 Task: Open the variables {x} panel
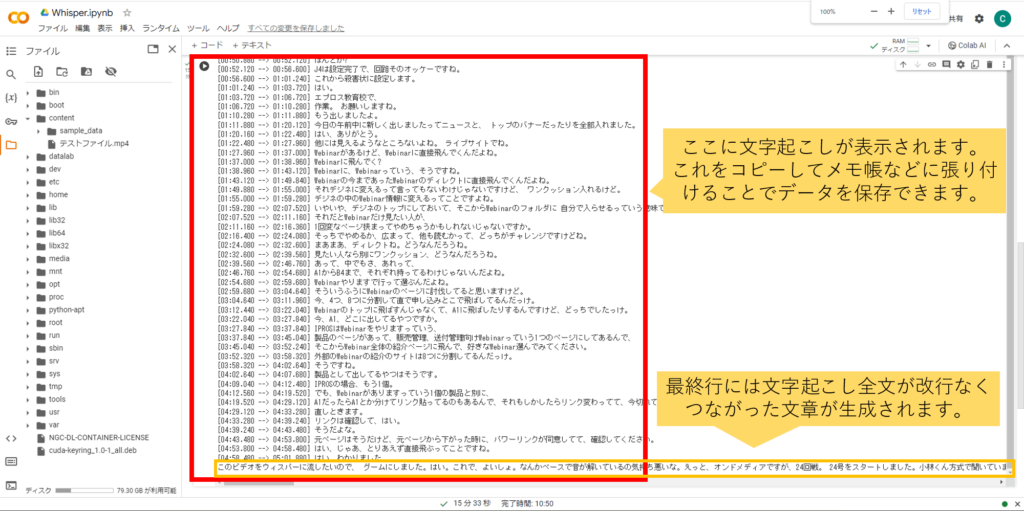pyautogui.click(x=10, y=97)
